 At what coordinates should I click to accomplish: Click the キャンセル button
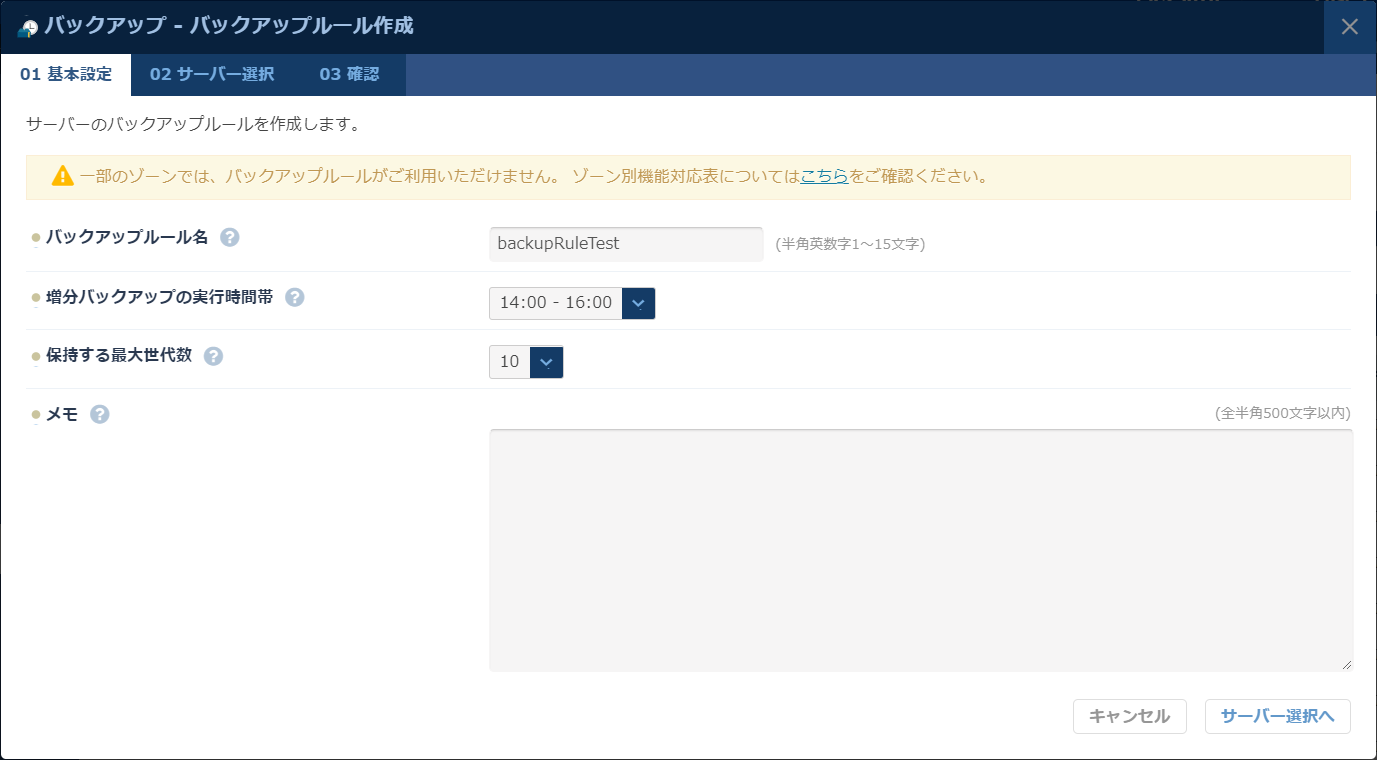tap(1129, 716)
